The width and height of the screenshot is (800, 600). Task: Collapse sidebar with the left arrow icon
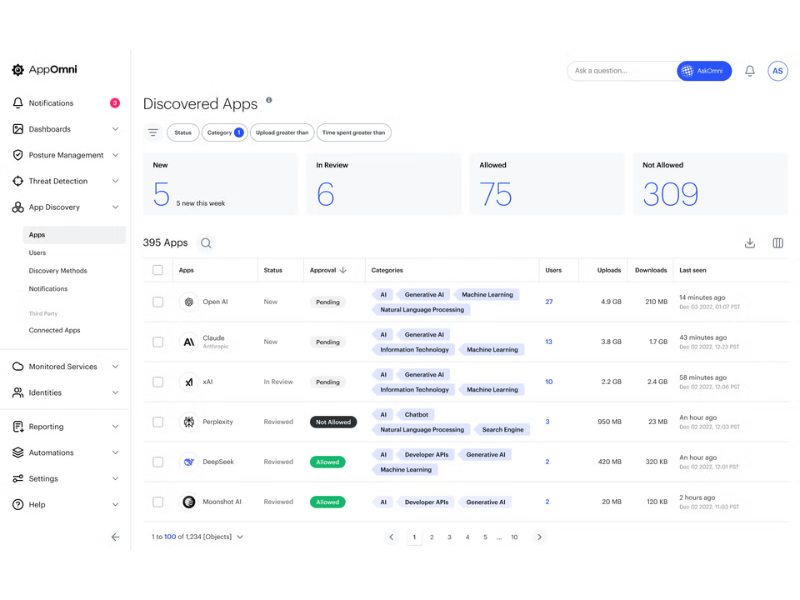[x=115, y=537]
